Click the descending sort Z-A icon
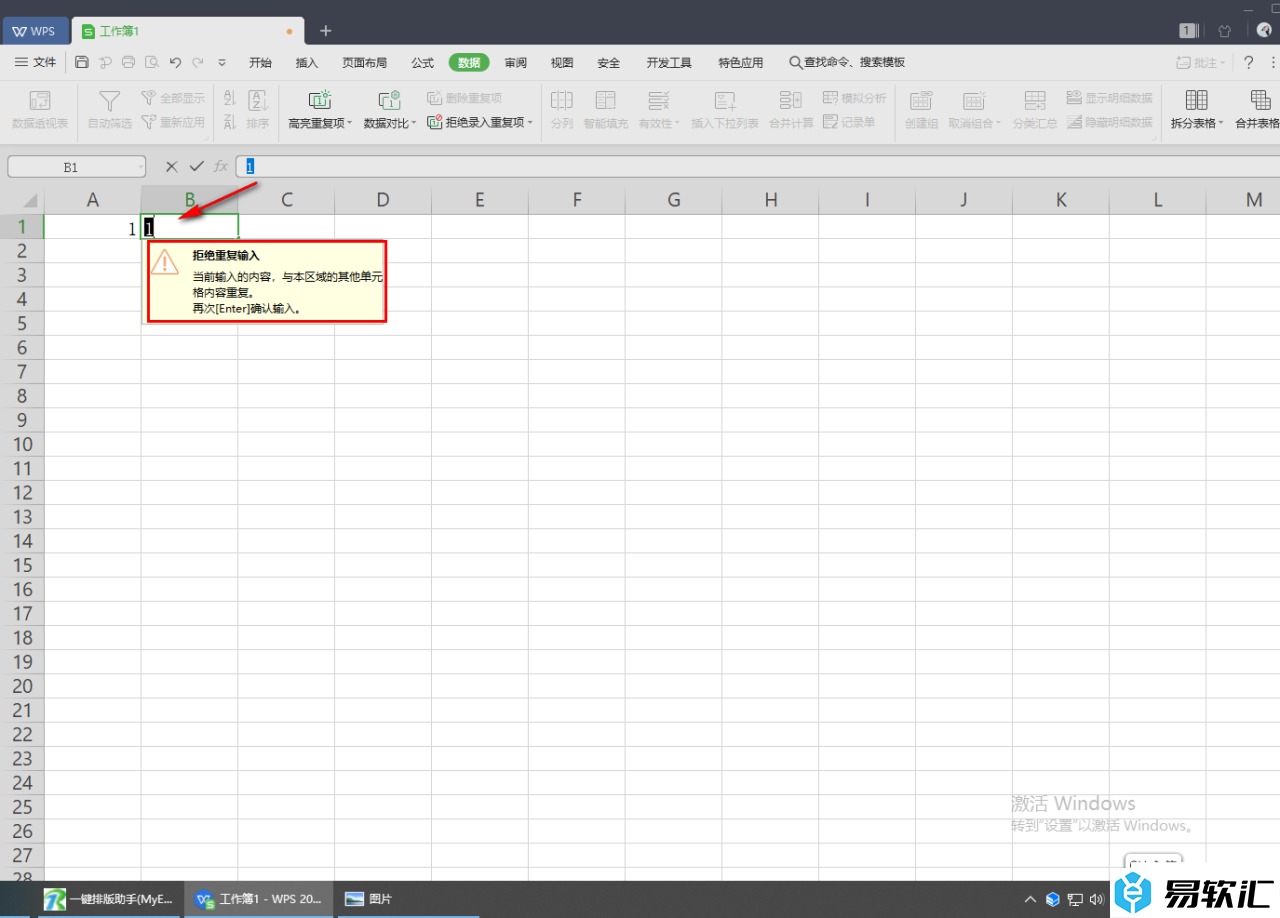Image resolution: width=1280 pixels, height=918 pixels. pyautogui.click(x=229, y=122)
